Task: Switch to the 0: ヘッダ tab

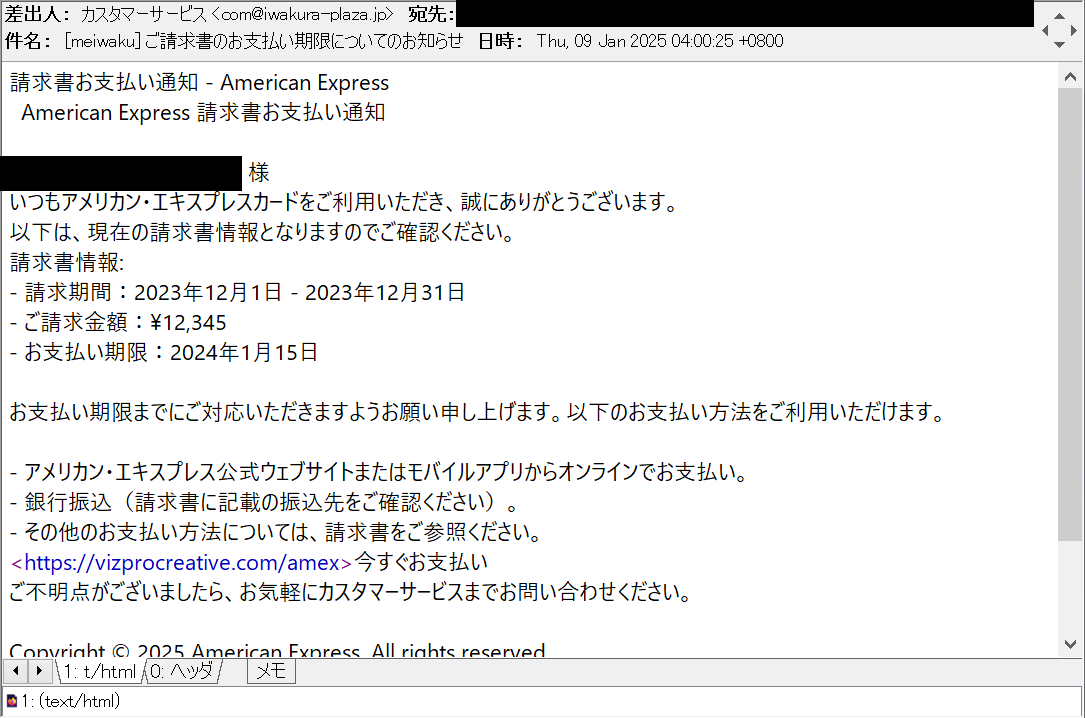Action: click(182, 671)
